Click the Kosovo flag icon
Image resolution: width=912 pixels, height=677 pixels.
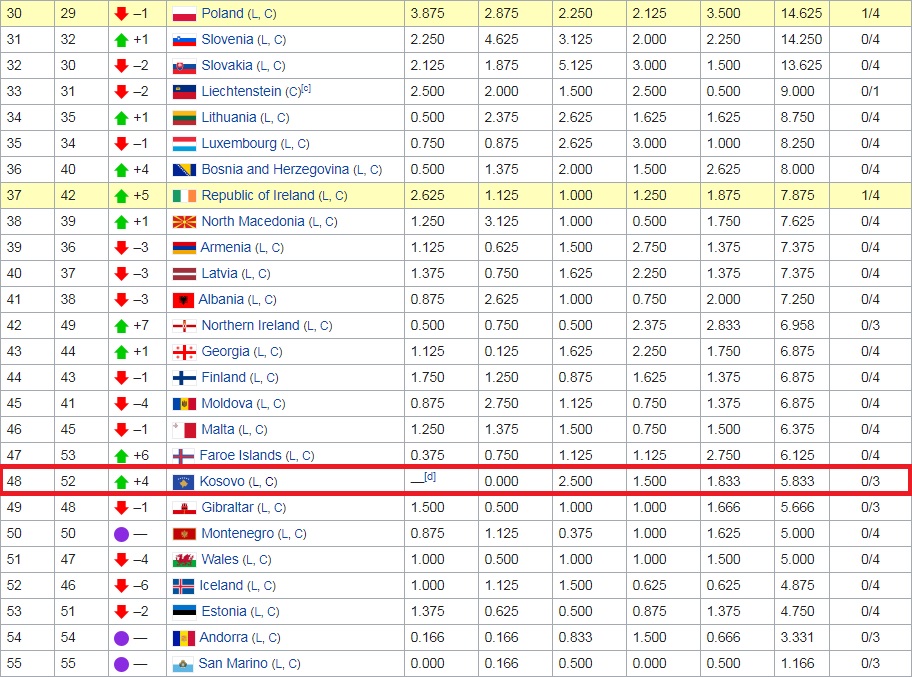coord(184,482)
